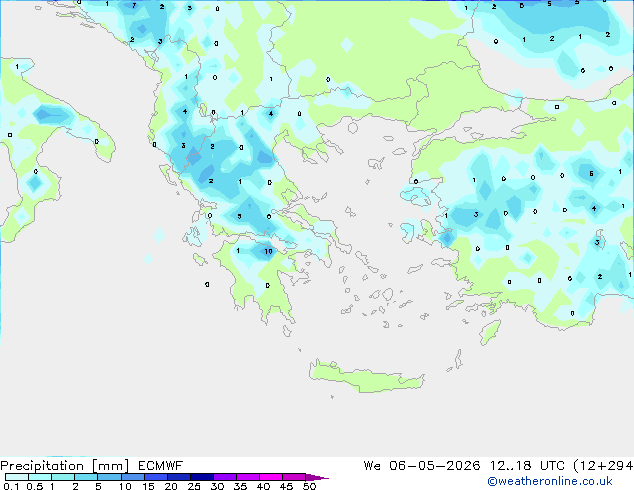Click the above-50 arrow tip of legend

pos(317,477)
